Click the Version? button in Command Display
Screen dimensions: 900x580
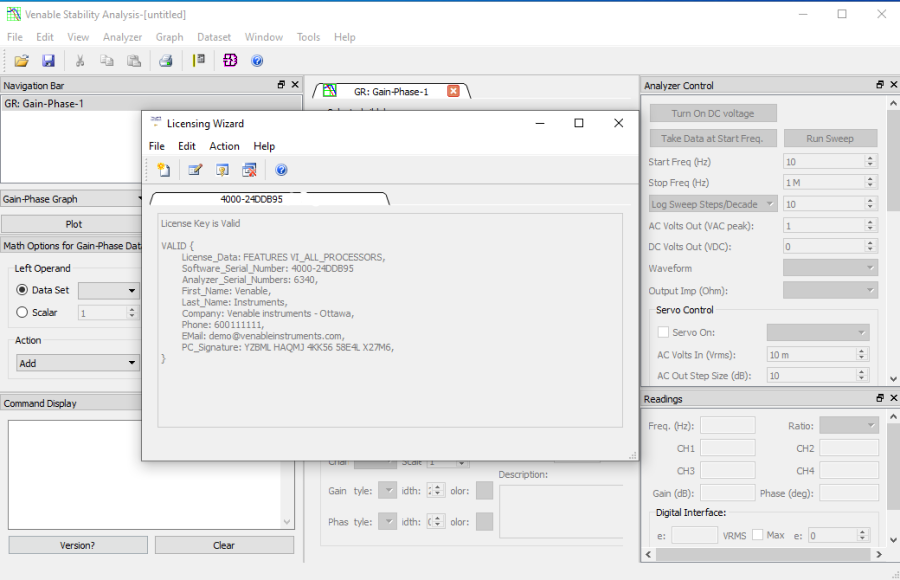77,544
